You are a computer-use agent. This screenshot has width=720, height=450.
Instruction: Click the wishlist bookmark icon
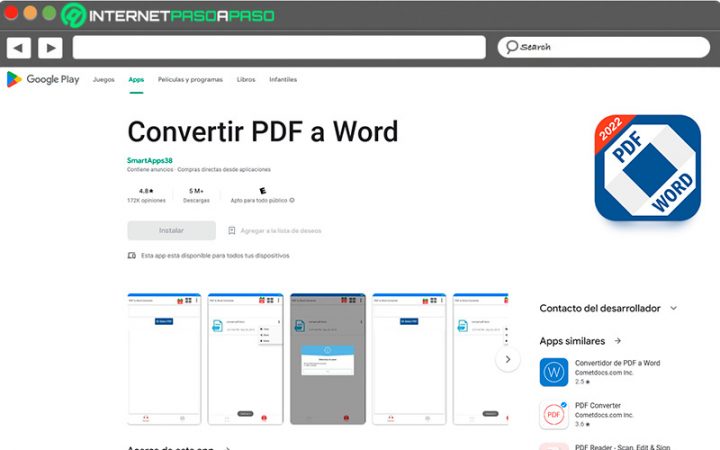click(x=231, y=231)
